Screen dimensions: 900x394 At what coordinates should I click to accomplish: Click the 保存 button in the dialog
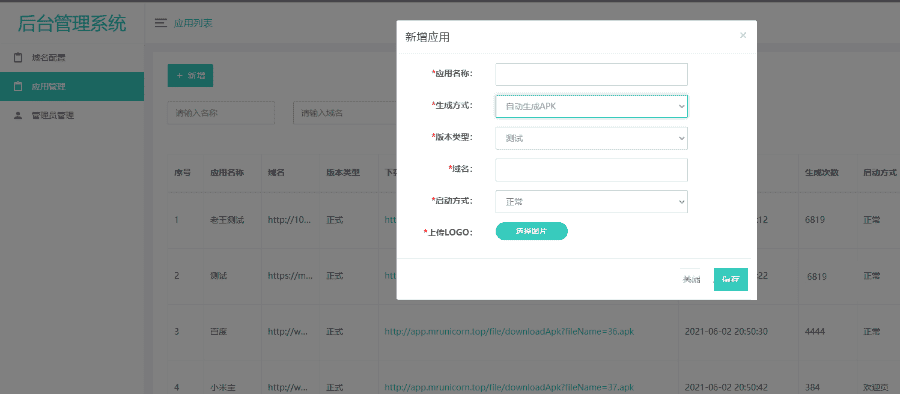(731, 280)
